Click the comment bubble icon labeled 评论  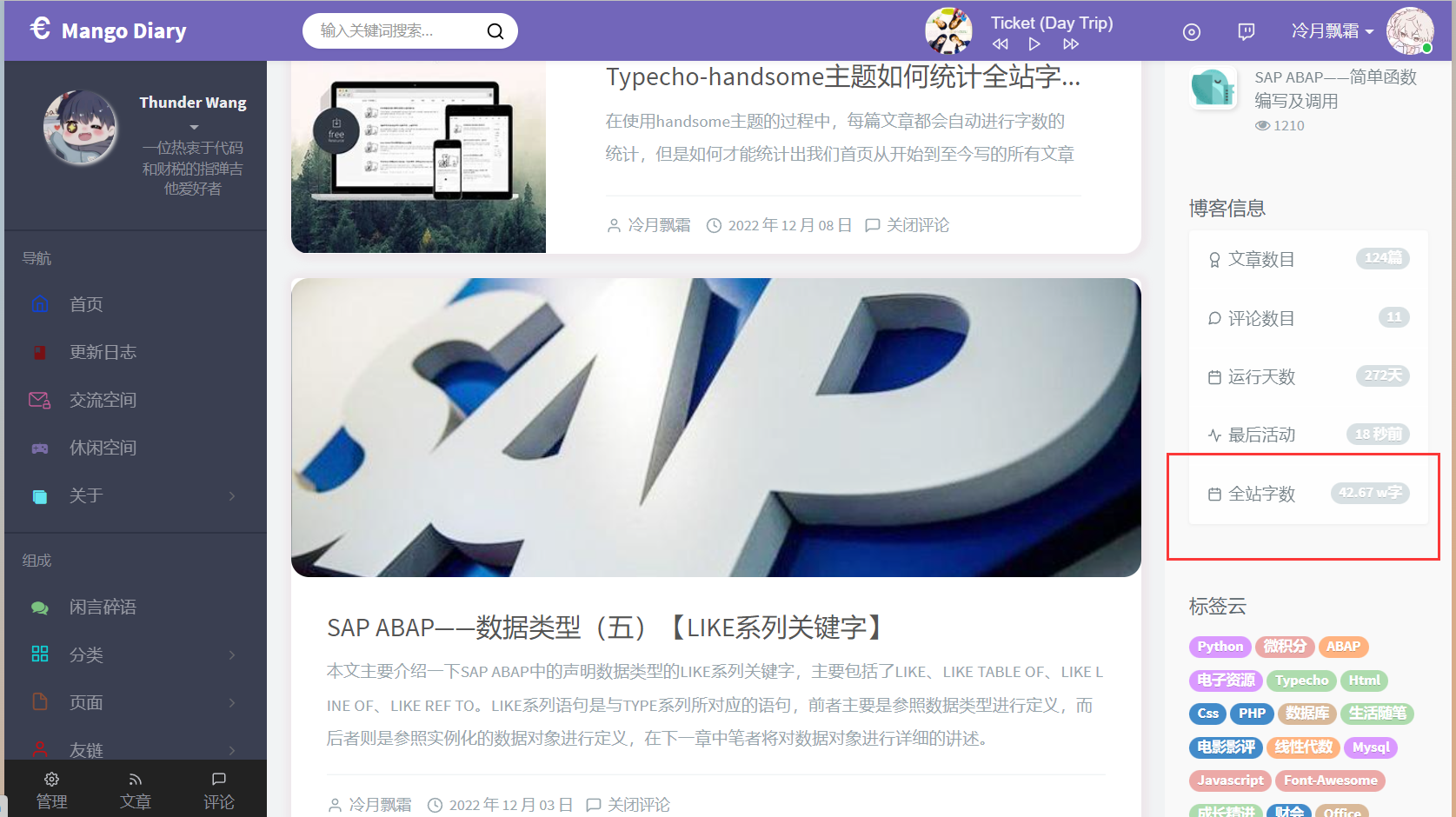218,779
